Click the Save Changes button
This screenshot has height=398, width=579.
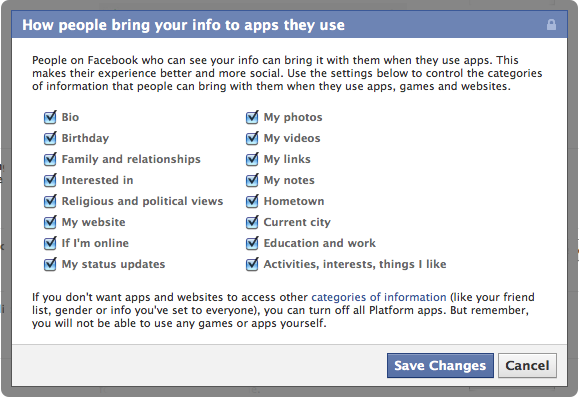pos(440,366)
